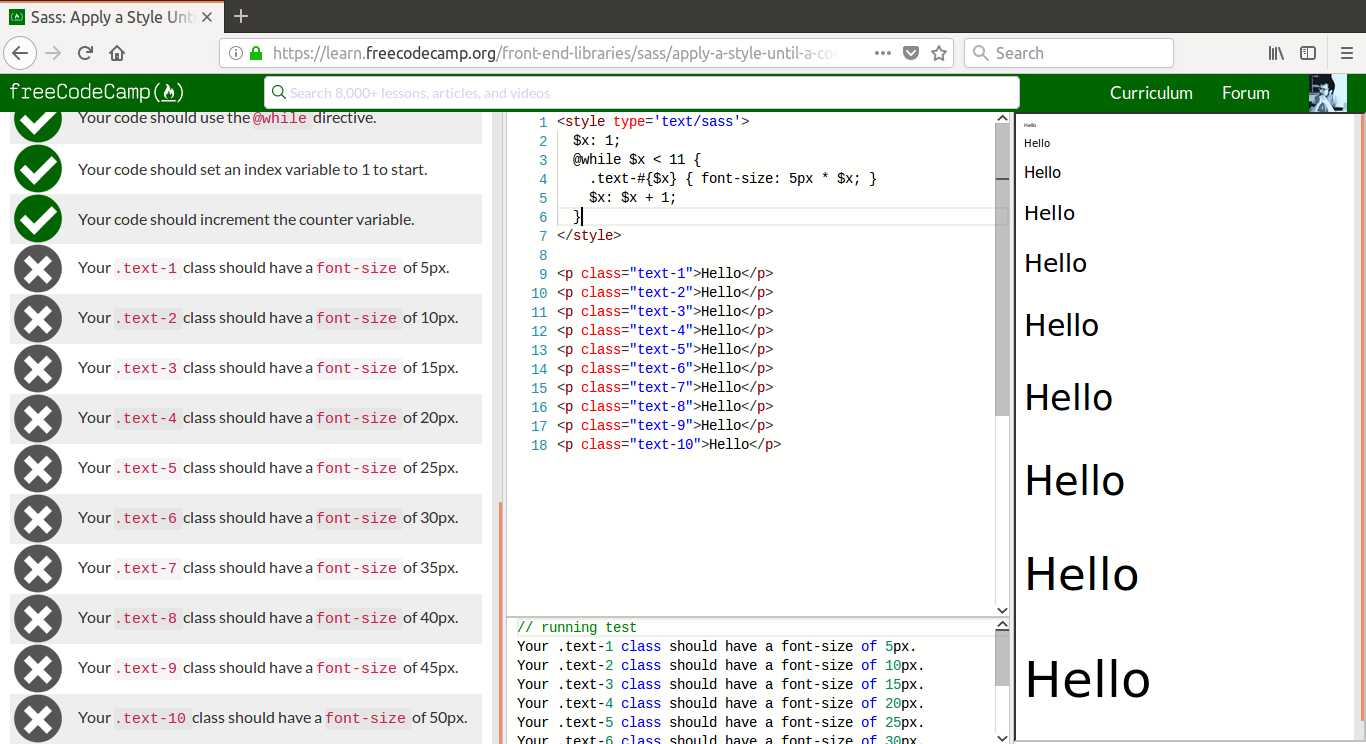Click your profile avatar picture

[1326, 92]
